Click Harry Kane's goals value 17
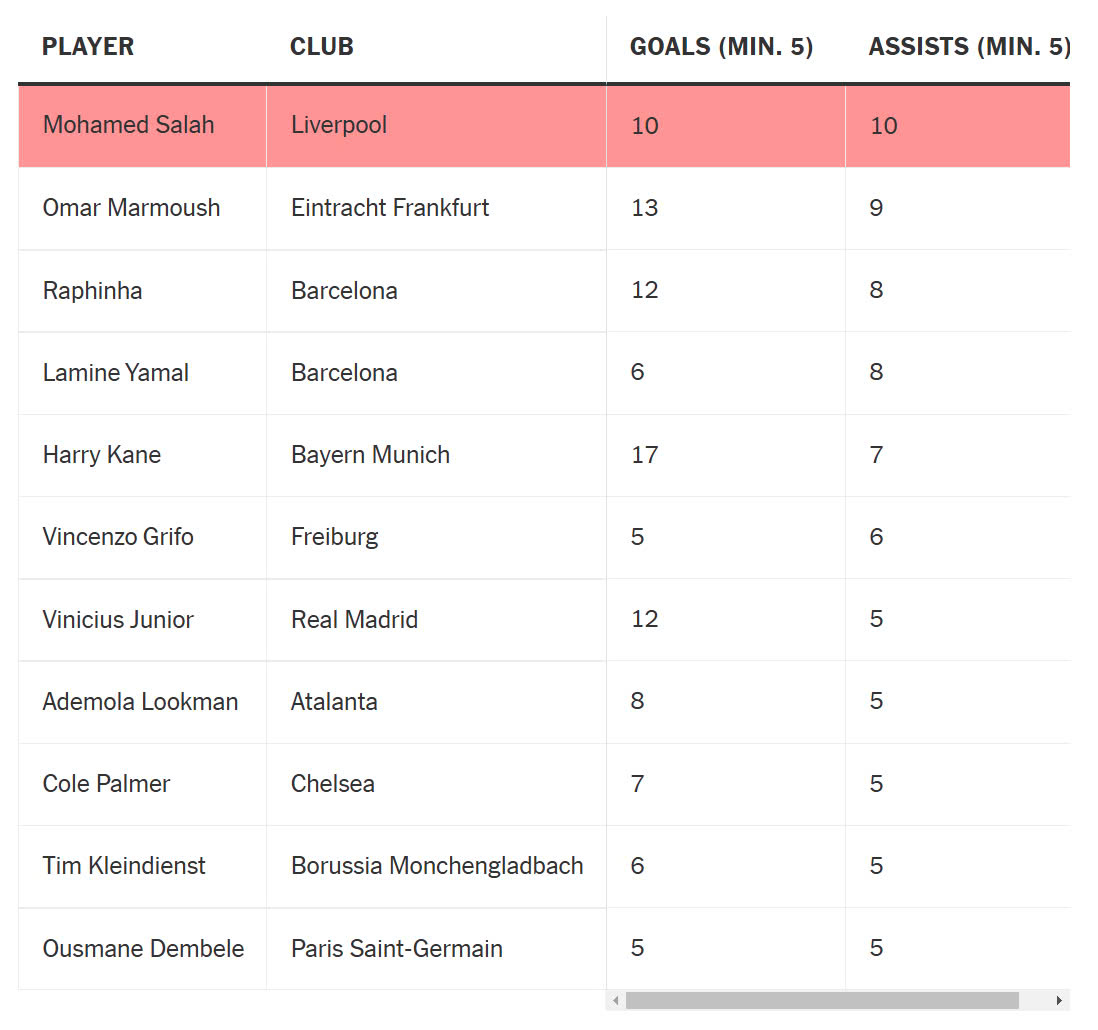 pyautogui.click(x=645, y=455)
